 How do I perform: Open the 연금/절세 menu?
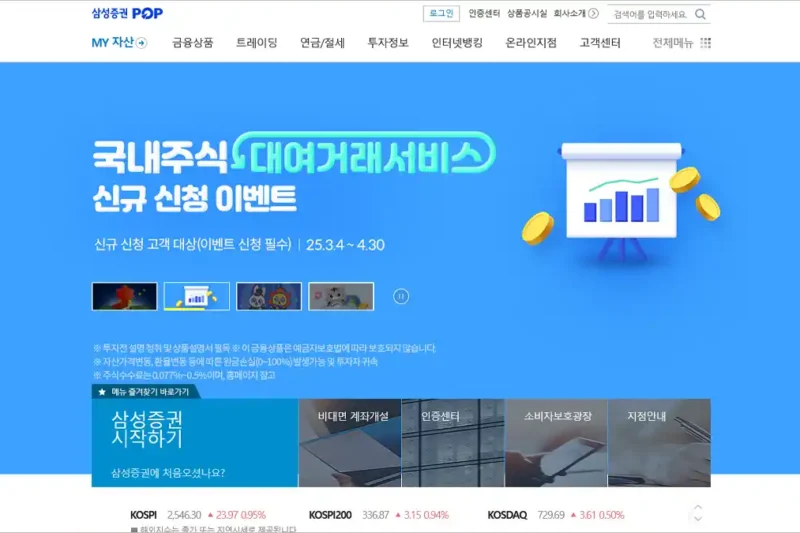(x=322, y=43)
